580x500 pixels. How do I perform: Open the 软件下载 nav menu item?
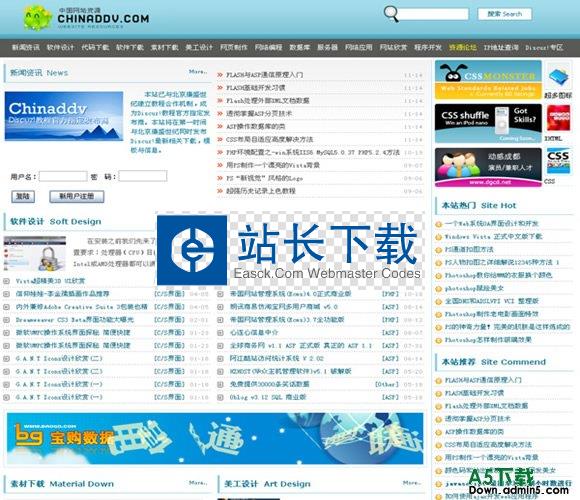coord(130,47)
